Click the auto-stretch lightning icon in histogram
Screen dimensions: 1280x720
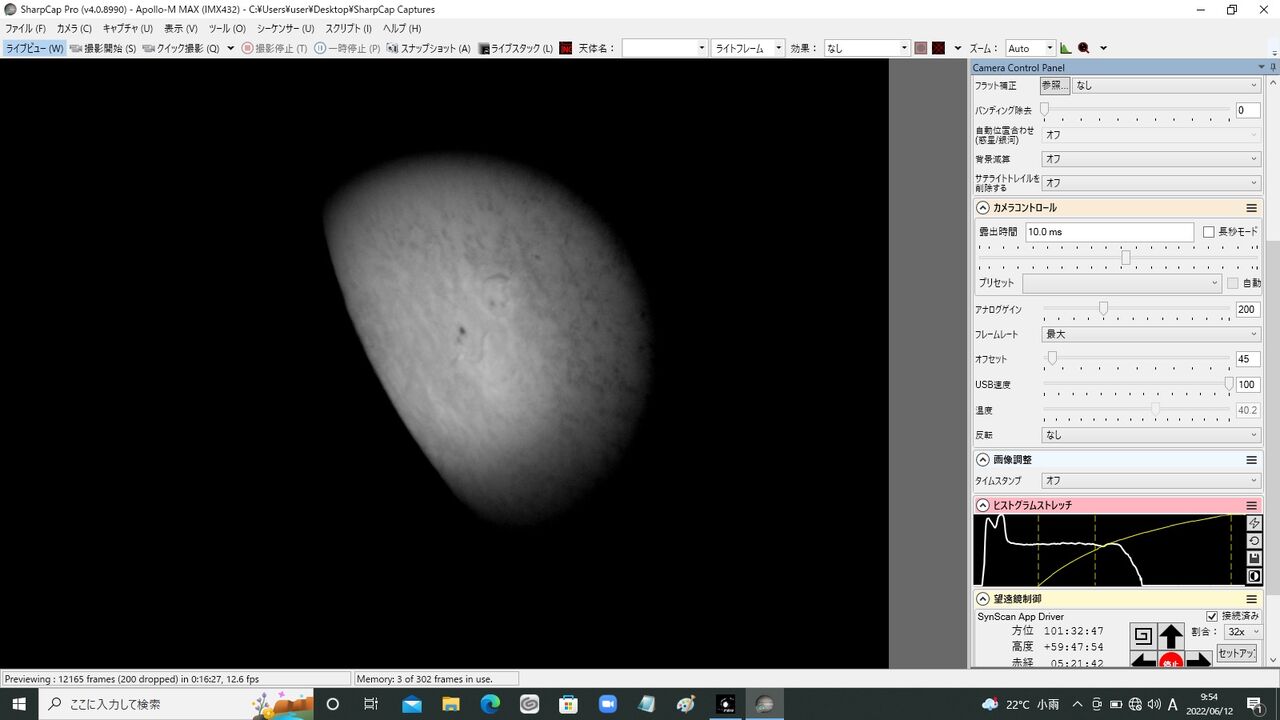point(1254,523)
